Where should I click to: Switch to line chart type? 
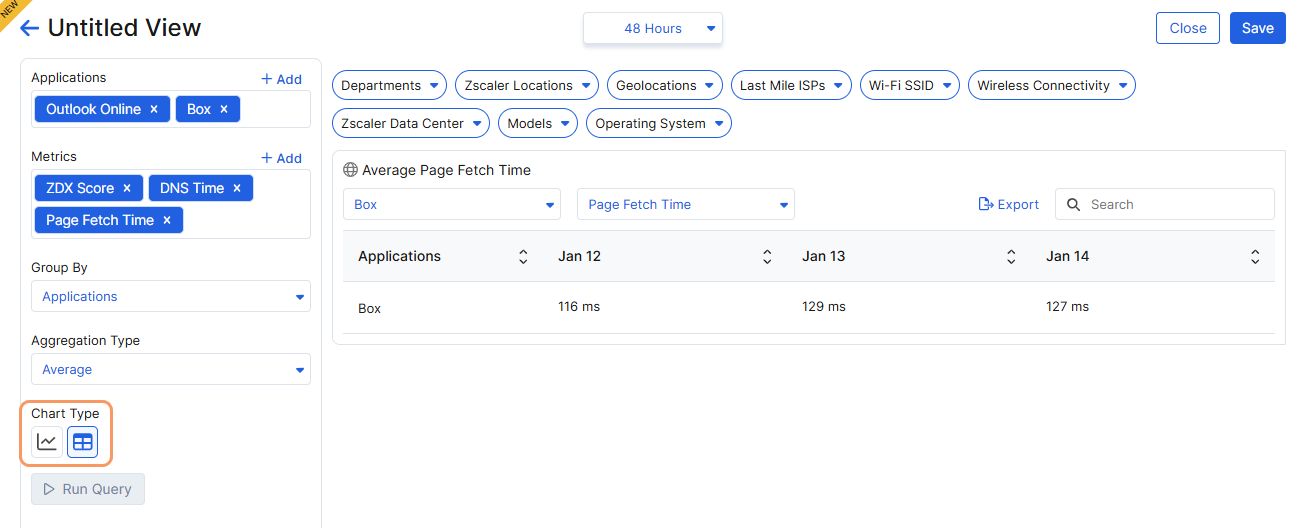point(47,442)
